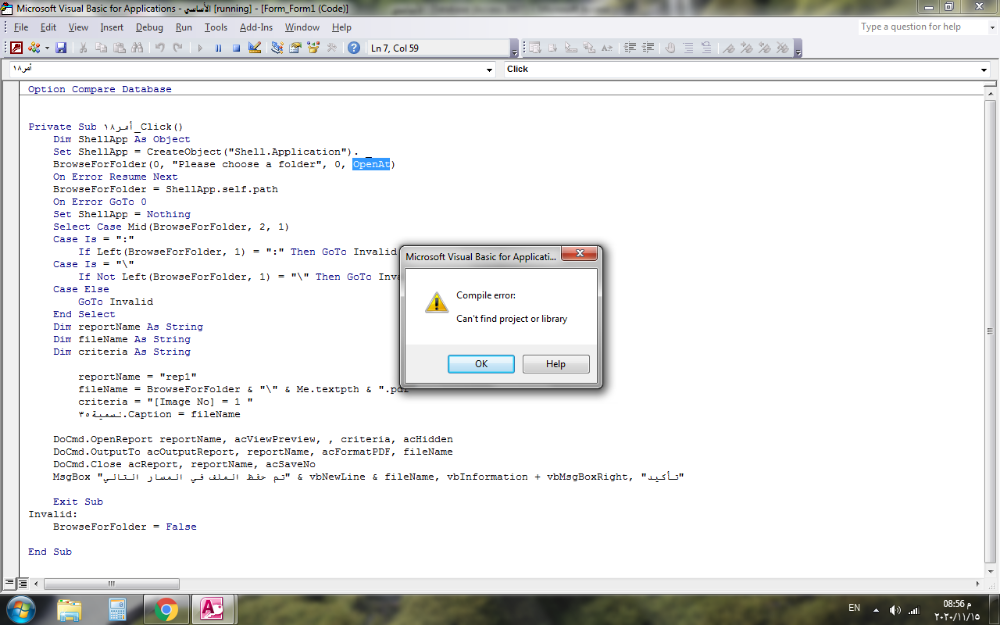Click the Break pause icon
The image size is (1000, 625).
click(x=218, y=48)
